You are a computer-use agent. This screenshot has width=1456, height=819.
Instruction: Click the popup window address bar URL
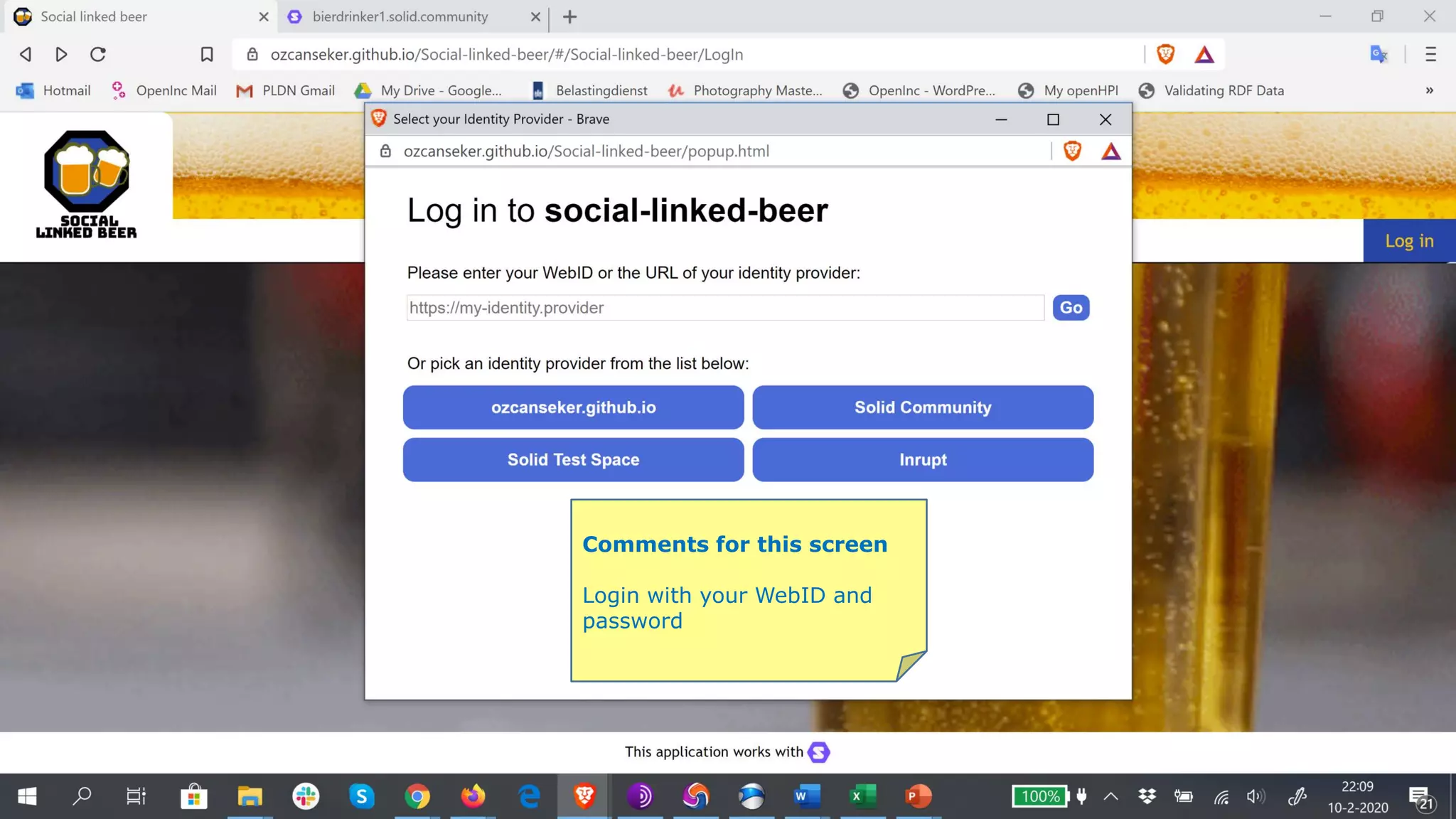click(586, 151)
